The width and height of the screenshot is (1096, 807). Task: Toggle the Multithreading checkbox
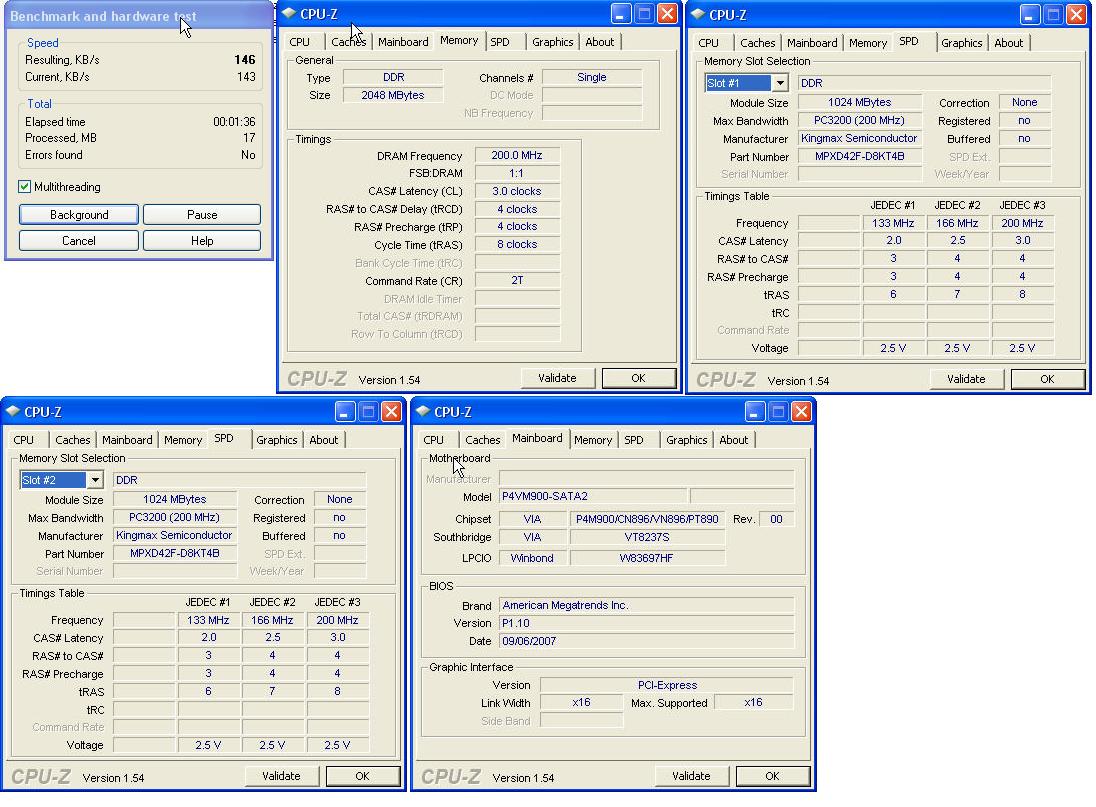click(24, 187)
